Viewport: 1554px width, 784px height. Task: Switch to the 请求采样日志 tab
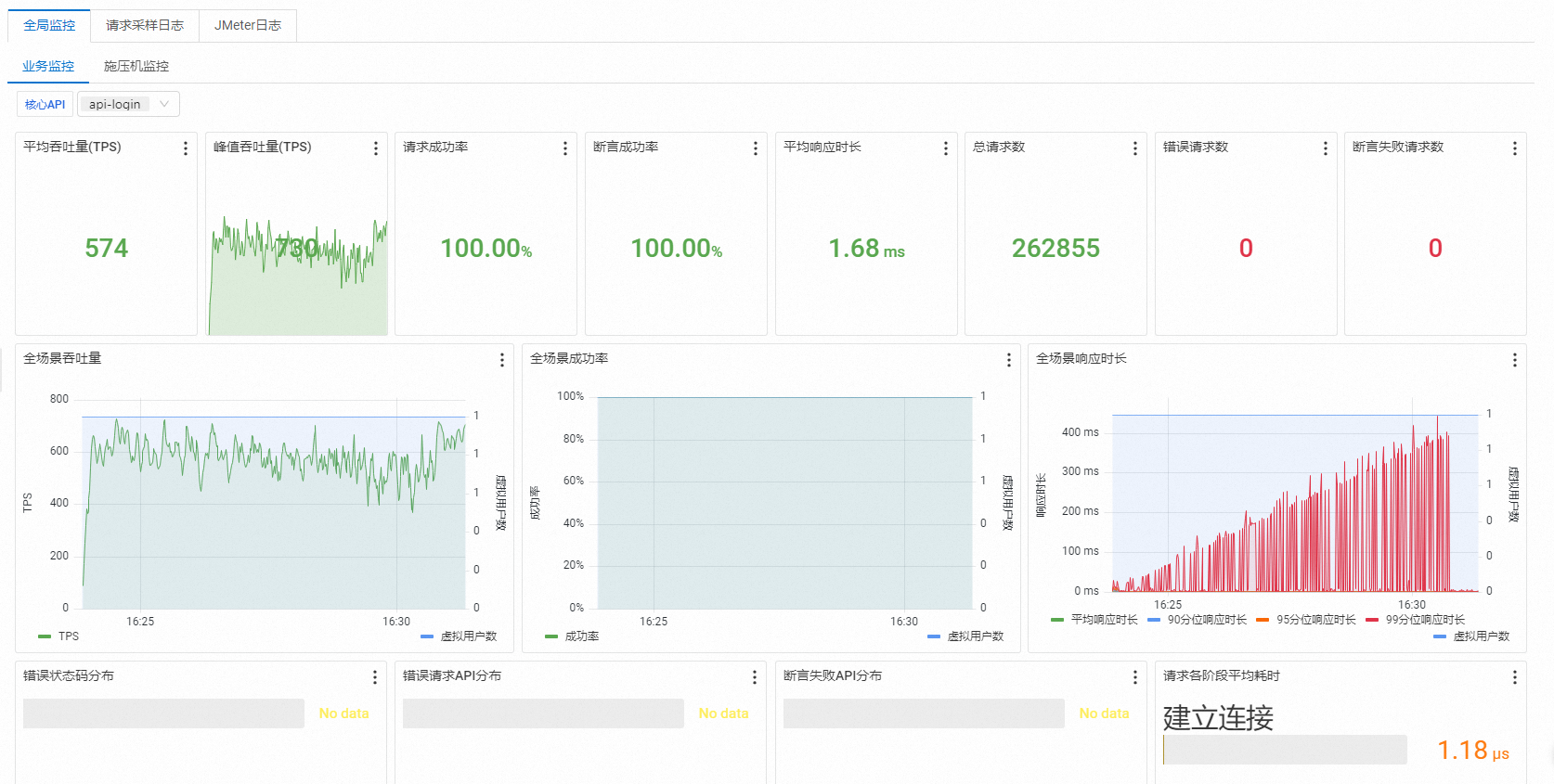[x=145, y=25]
